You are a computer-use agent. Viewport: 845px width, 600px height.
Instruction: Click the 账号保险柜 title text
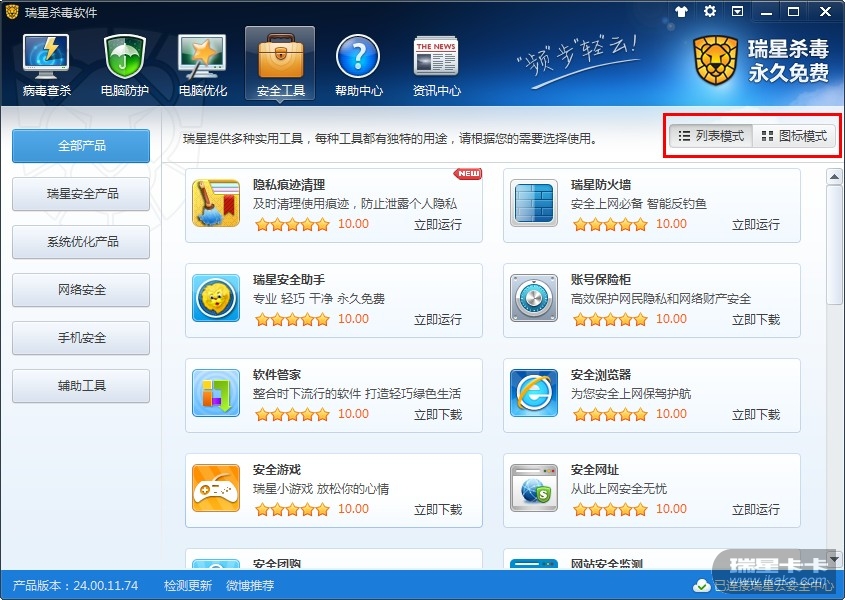[x=601, y=280]
